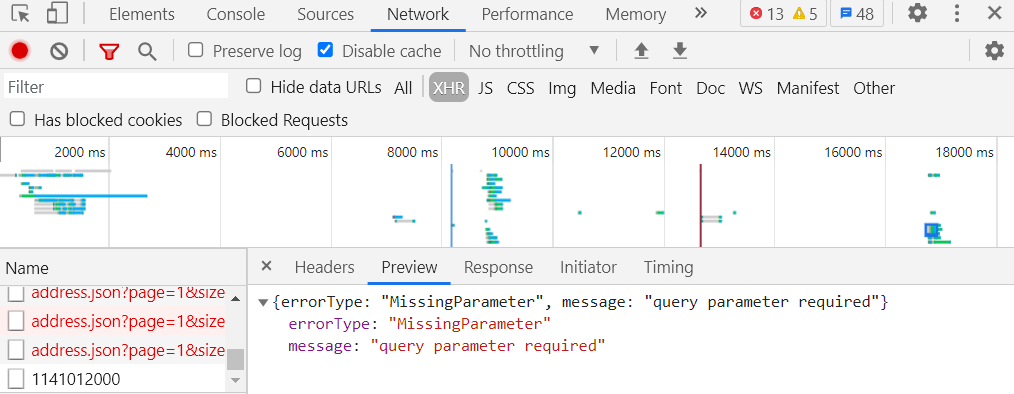Open the Headers tab of request
Image resolution: width=1014 pixels, height=394 pixels.
pyautogui.click(x=325, y=267)
